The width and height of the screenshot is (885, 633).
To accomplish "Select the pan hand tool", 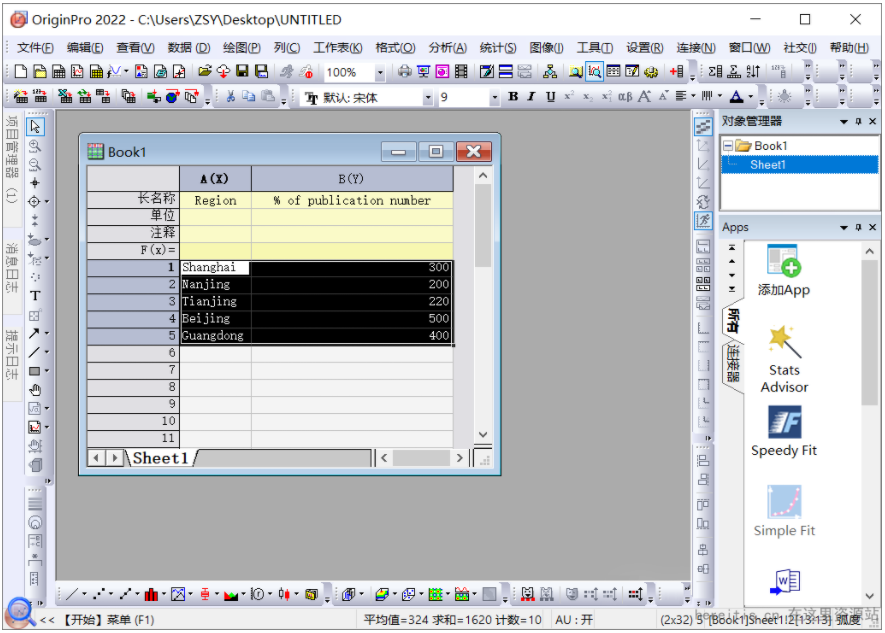I will click(x=35, y=390).
